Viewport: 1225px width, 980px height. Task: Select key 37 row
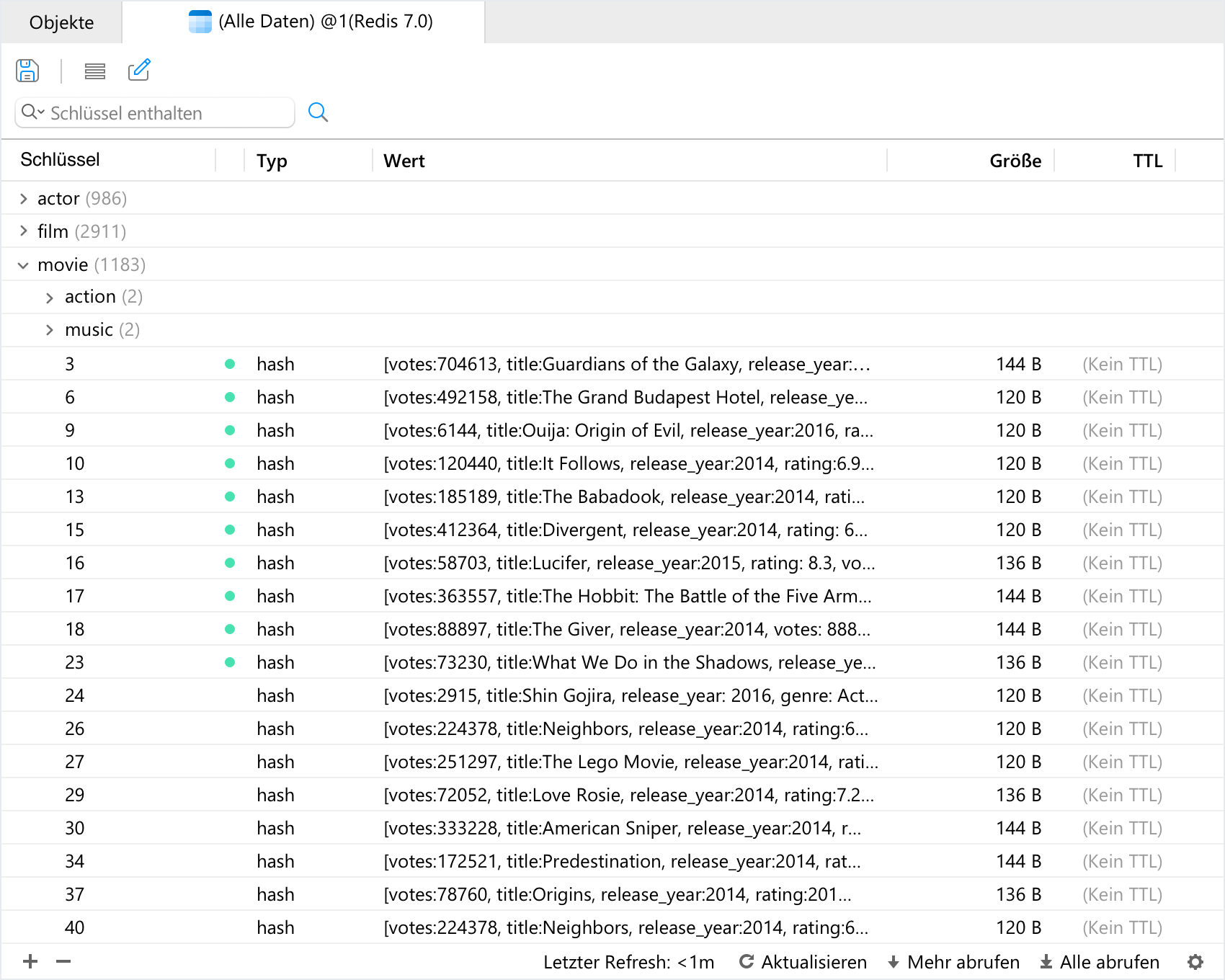click(x=612, y=894)
